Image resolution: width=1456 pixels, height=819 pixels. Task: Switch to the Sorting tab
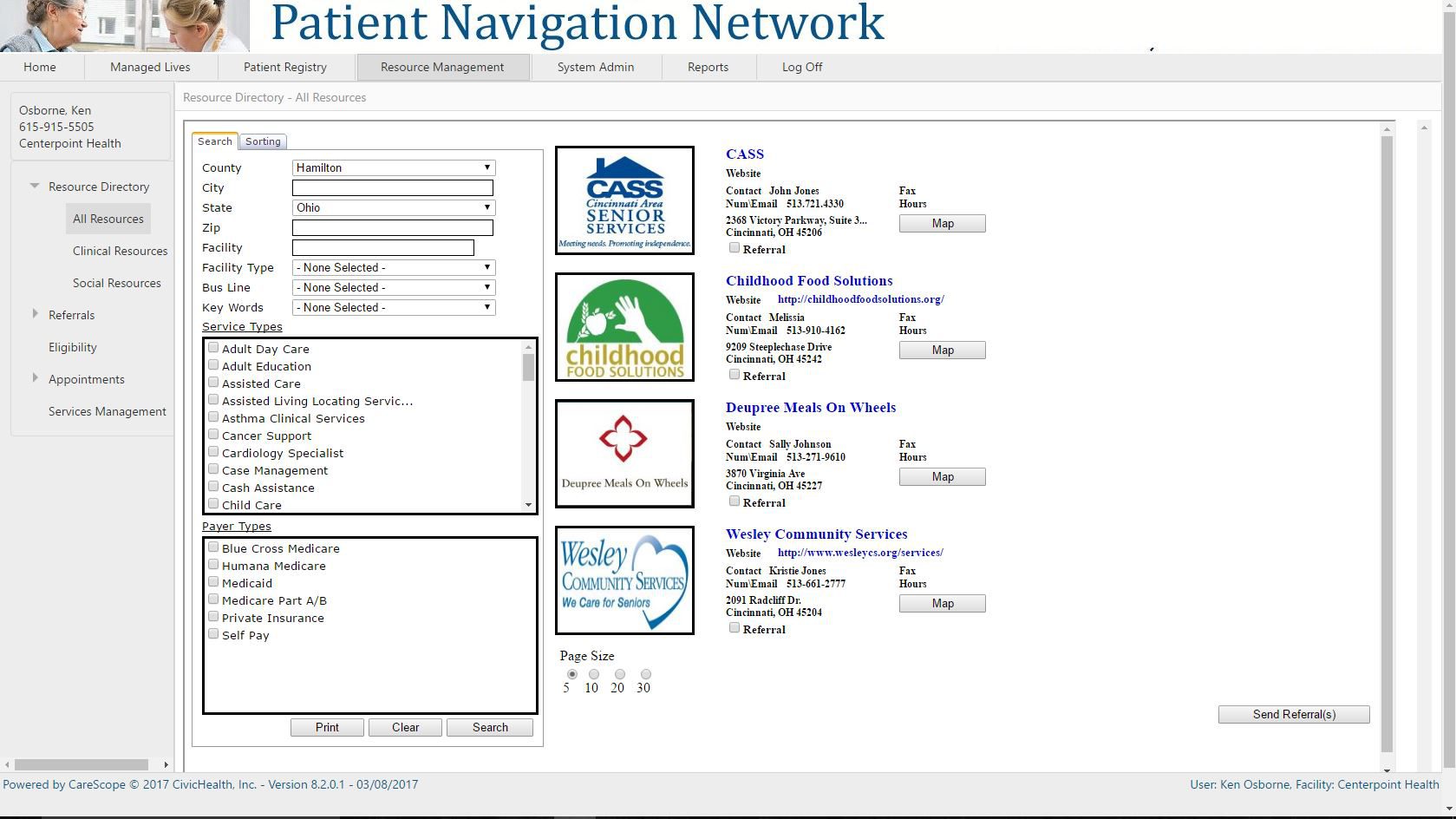[x=263, y=141]
